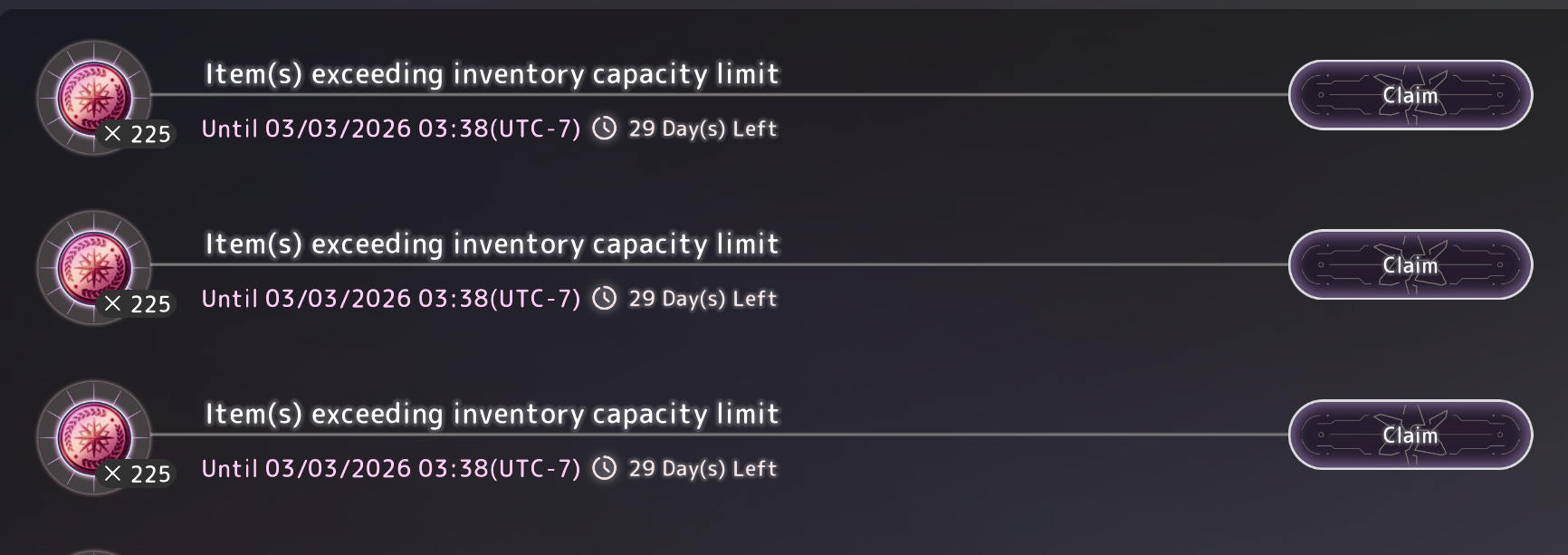
Task: Click the third entry's "Until 03/03/2026" expiry date
Action: click(x=390, y=468)
